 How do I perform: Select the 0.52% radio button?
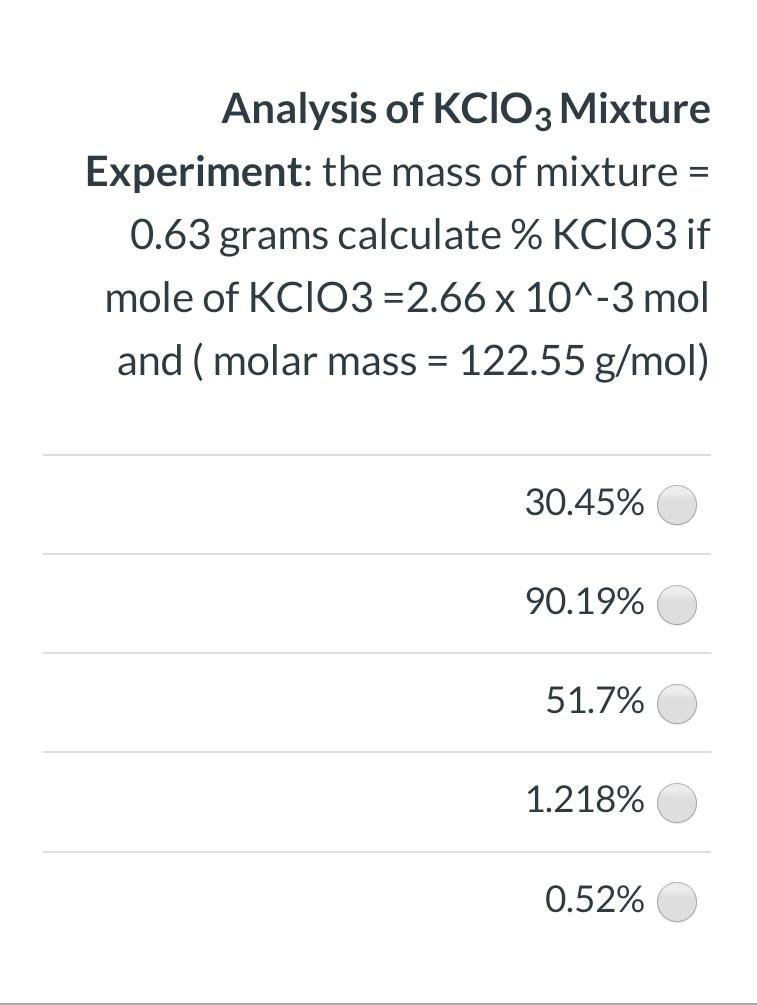(676, 900)
